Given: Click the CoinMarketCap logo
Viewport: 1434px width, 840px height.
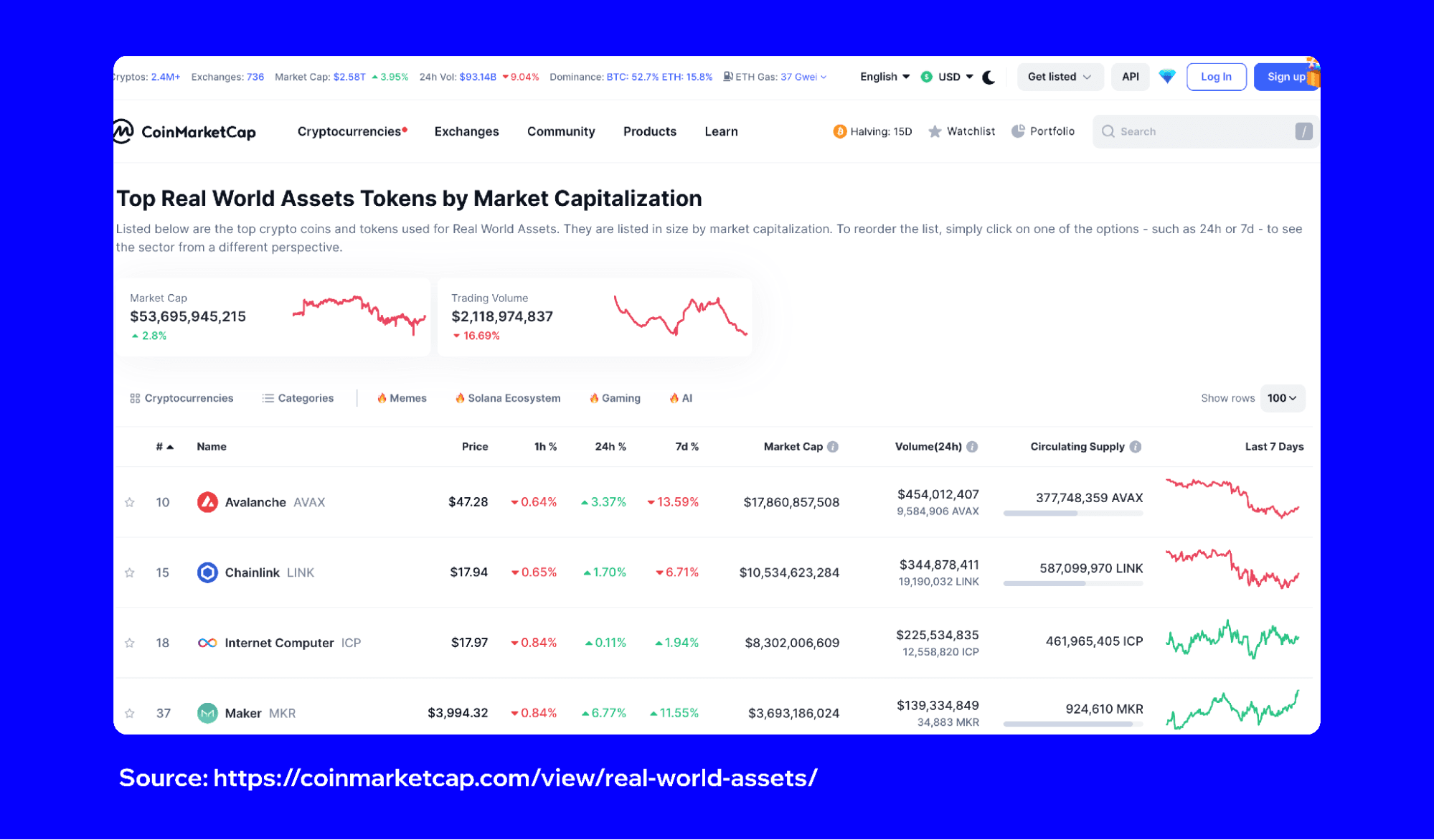Looking at the screenshot, I should pyautogui.click(x=185, y=131).
